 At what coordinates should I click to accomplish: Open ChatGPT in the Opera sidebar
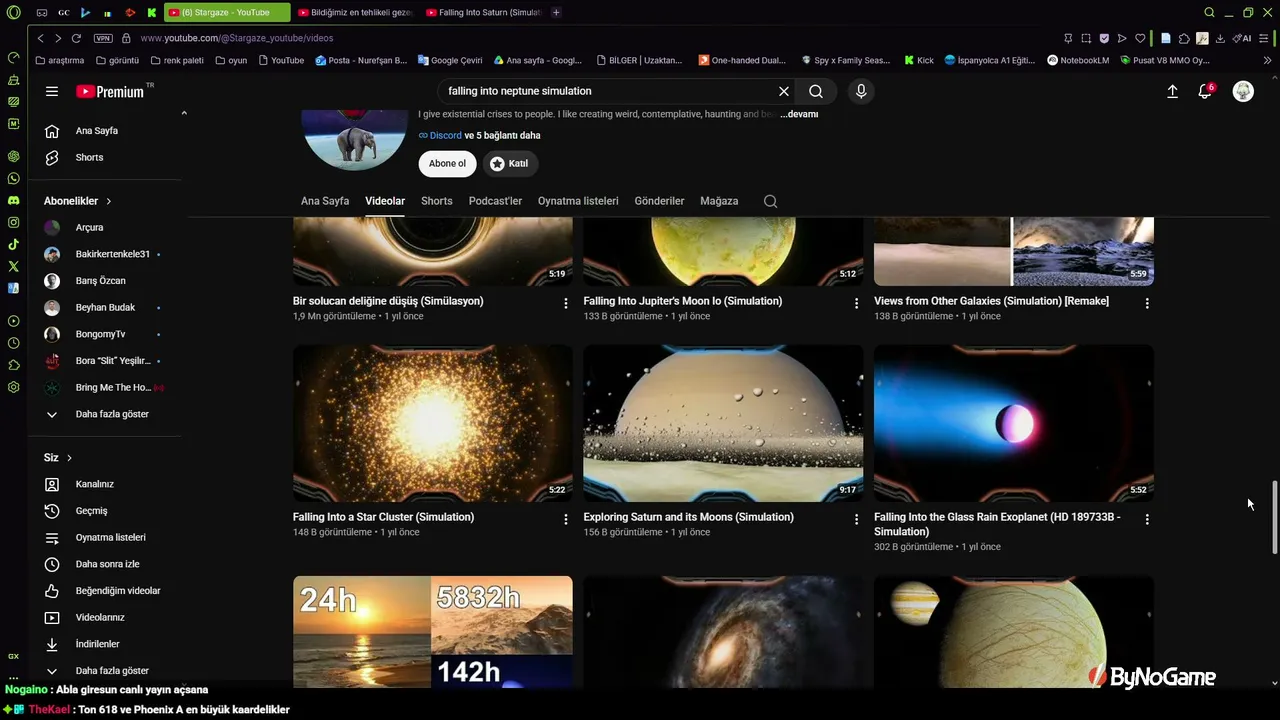click(14, 156)
